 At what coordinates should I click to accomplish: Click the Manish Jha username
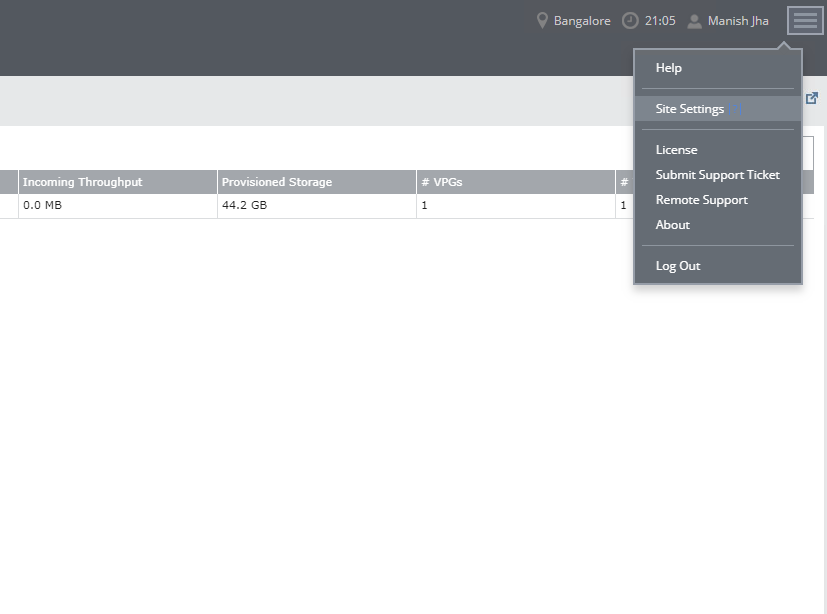738,21
